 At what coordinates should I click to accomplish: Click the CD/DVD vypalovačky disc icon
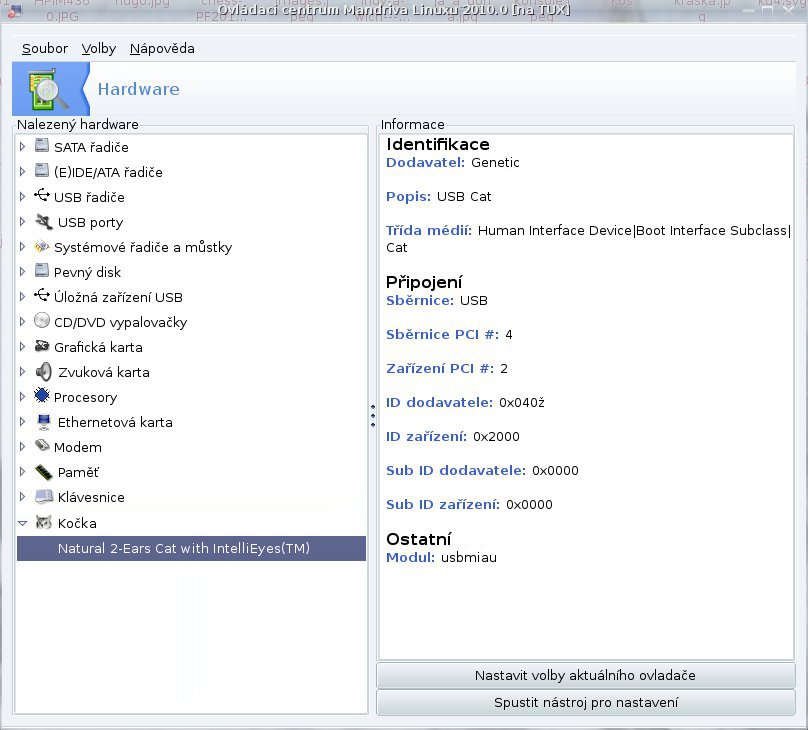[42, 320]
